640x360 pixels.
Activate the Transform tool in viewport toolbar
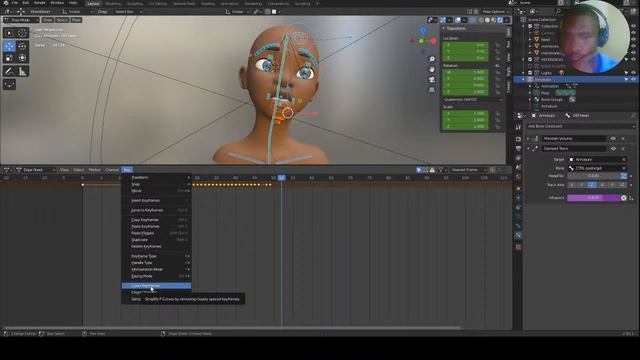[22, 58]
